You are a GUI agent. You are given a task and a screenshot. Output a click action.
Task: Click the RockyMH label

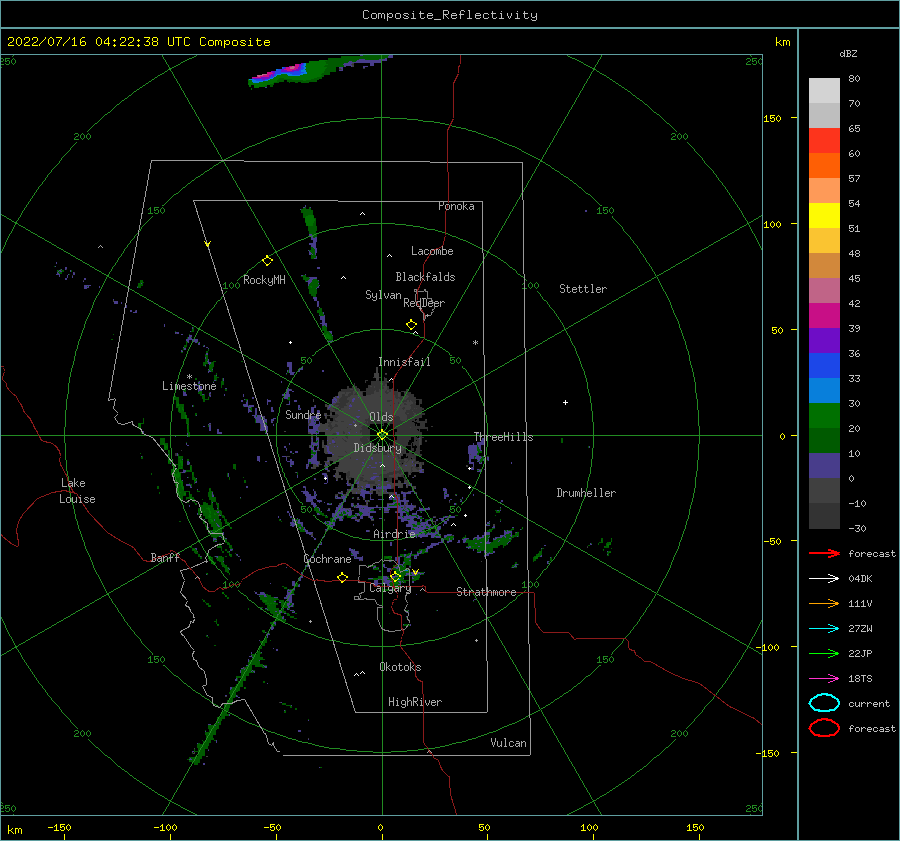[x=264, y=280]
